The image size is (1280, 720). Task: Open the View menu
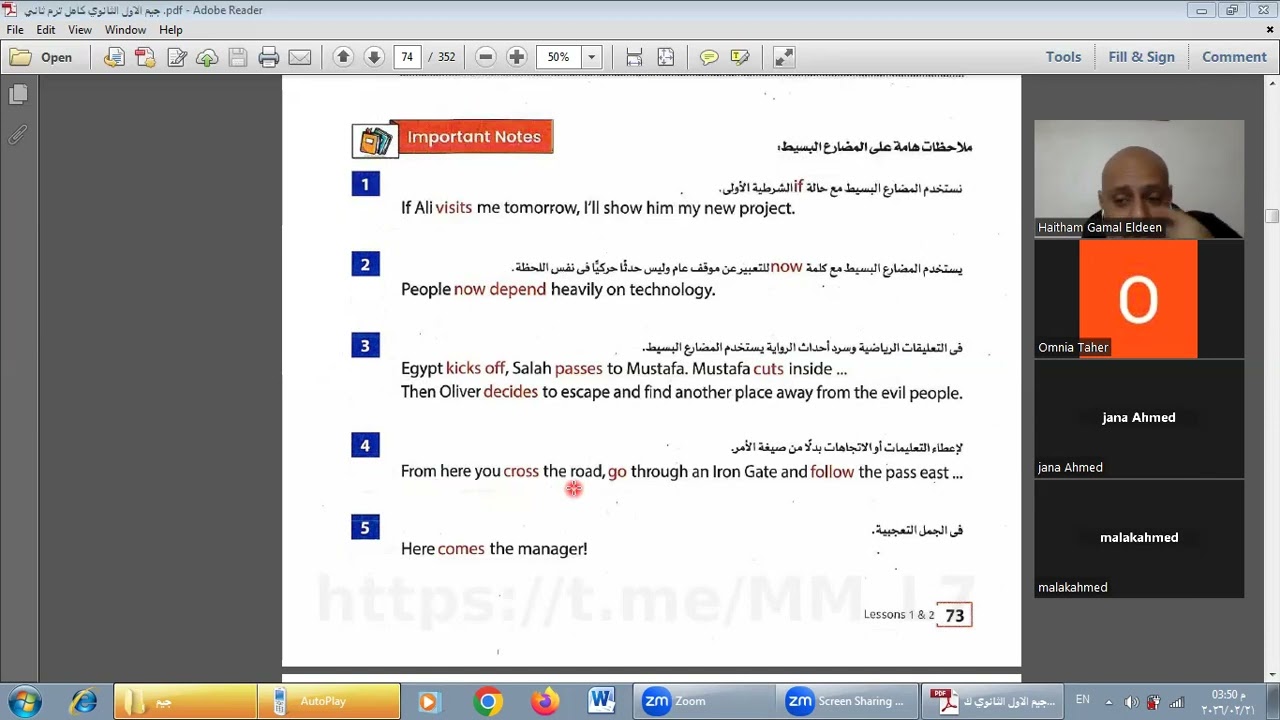coord(80,30)
